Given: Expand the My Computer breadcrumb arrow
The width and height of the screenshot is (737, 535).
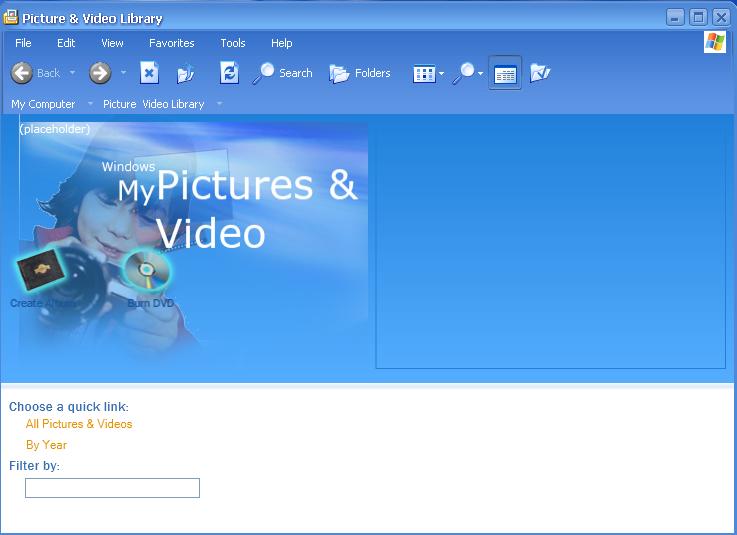Looking at the screenshot, I should point(90,103).
